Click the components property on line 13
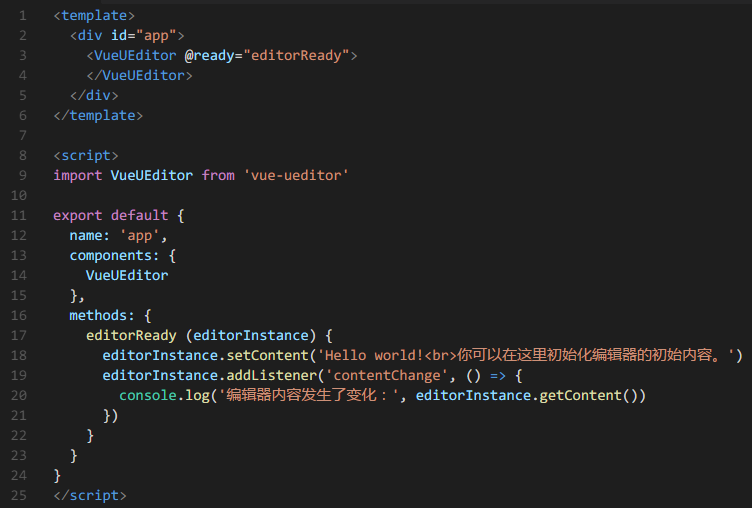The image size is (752, 508). [110, 256]
